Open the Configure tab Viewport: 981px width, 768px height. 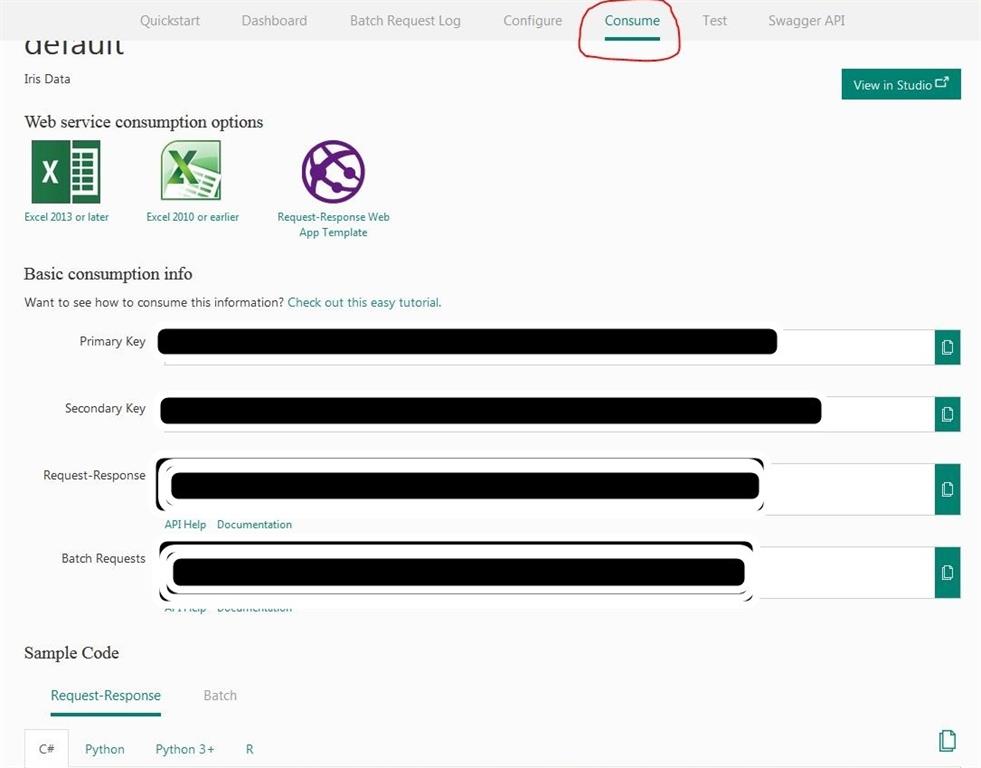[532, 21]
